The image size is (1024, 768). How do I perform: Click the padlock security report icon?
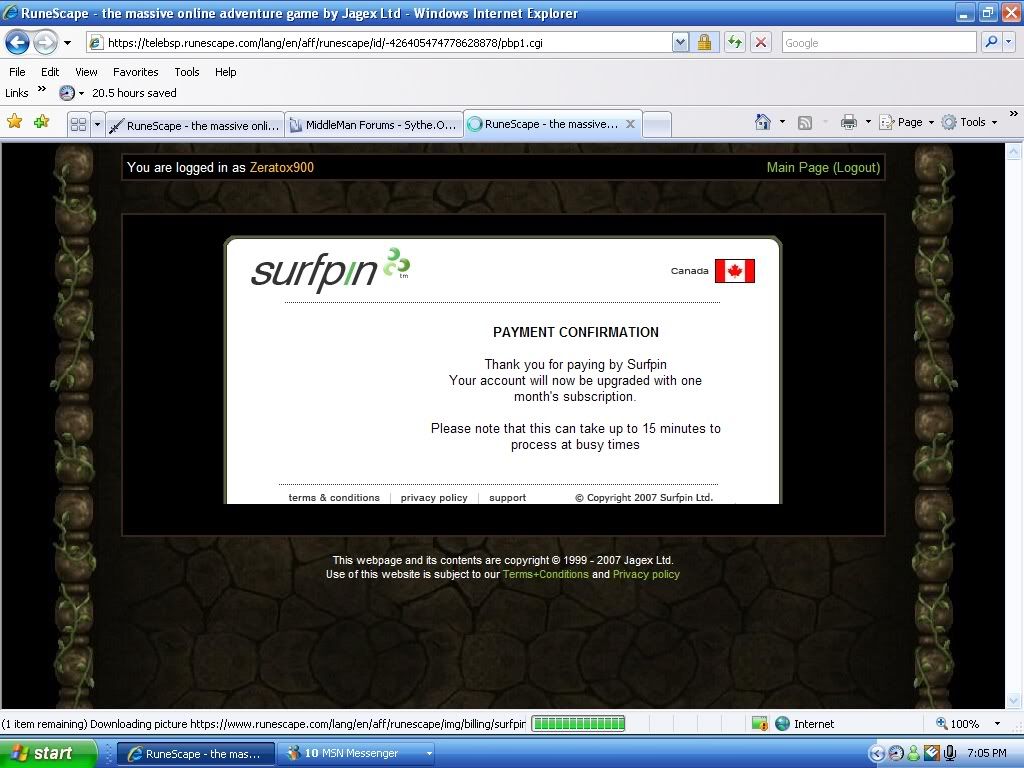tap(704, 43)
